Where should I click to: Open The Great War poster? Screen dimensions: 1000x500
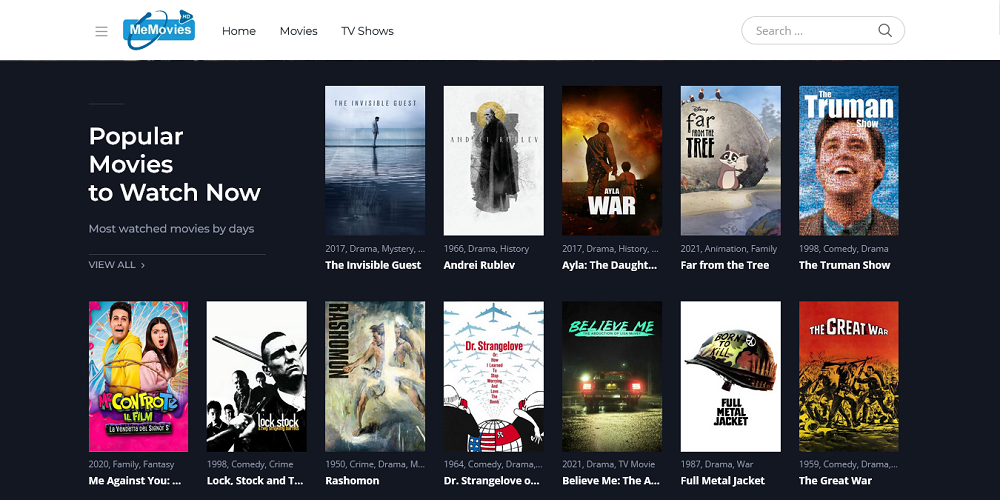(x=849, y=376)
